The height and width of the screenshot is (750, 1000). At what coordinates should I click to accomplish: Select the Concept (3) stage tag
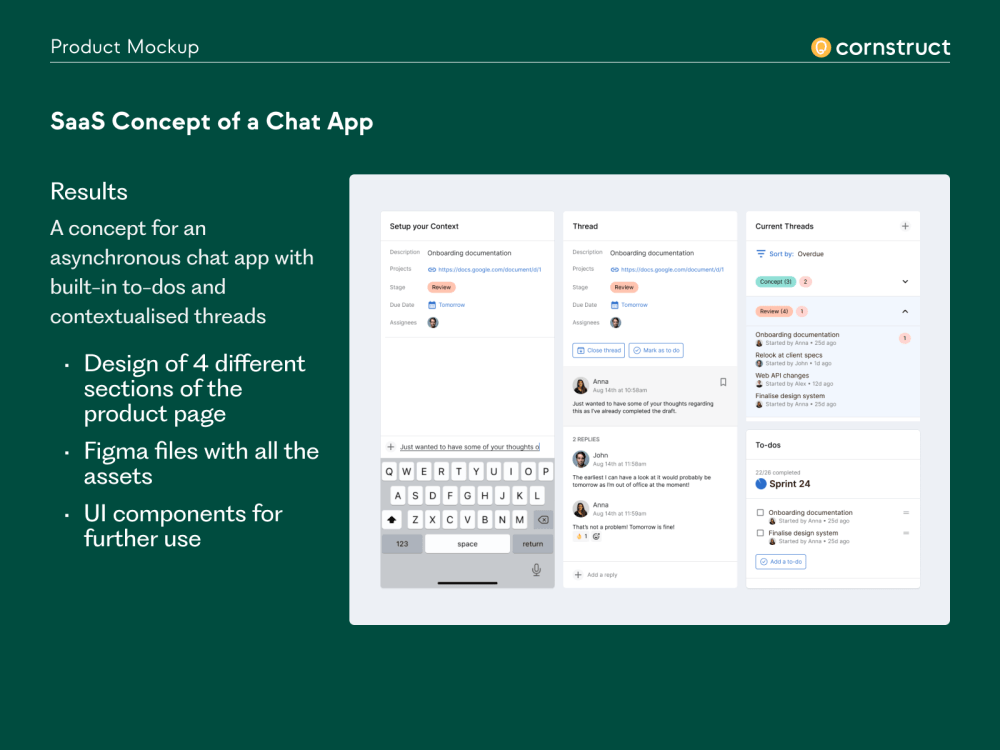775,282
